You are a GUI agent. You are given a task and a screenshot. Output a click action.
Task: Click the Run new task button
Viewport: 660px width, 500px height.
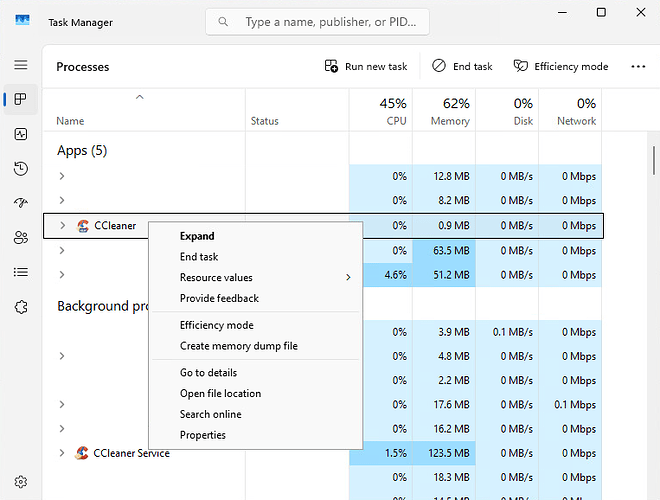[x=366, y=66]
